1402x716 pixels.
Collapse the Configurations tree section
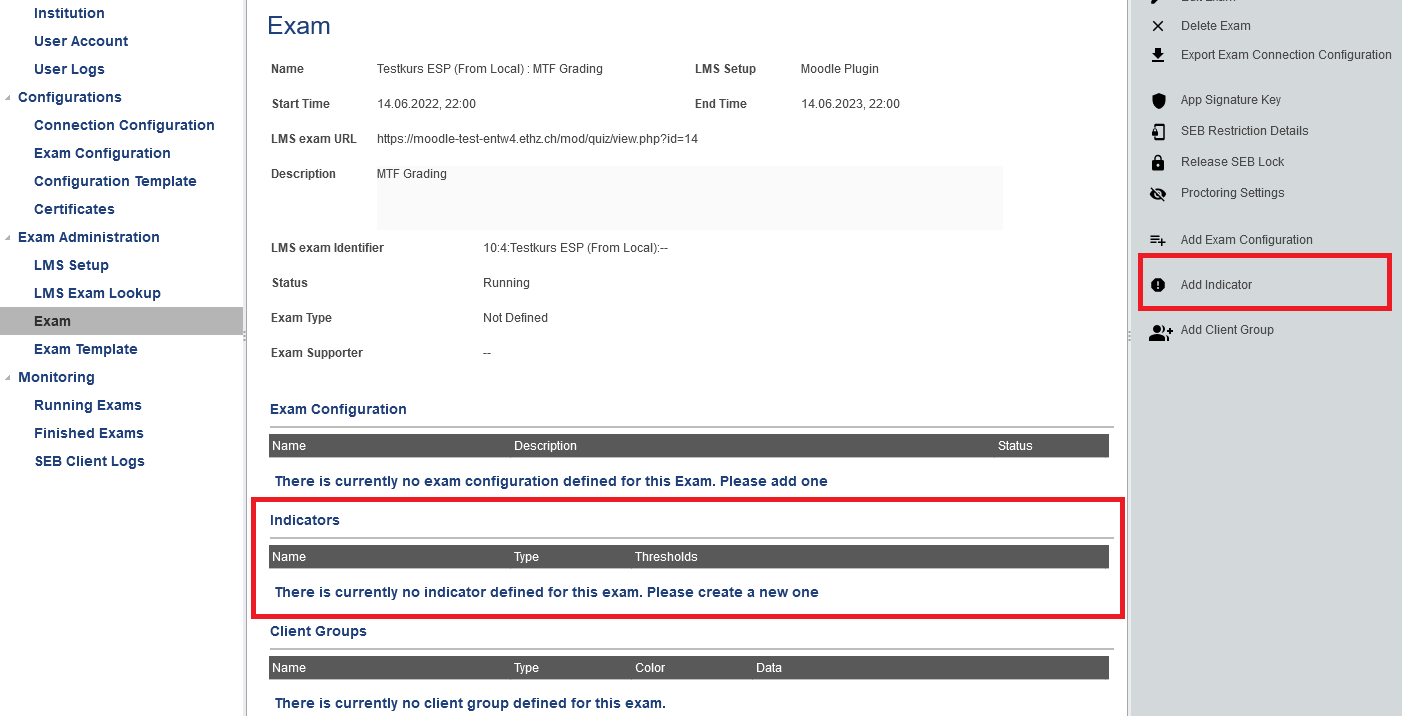[9, 98]
